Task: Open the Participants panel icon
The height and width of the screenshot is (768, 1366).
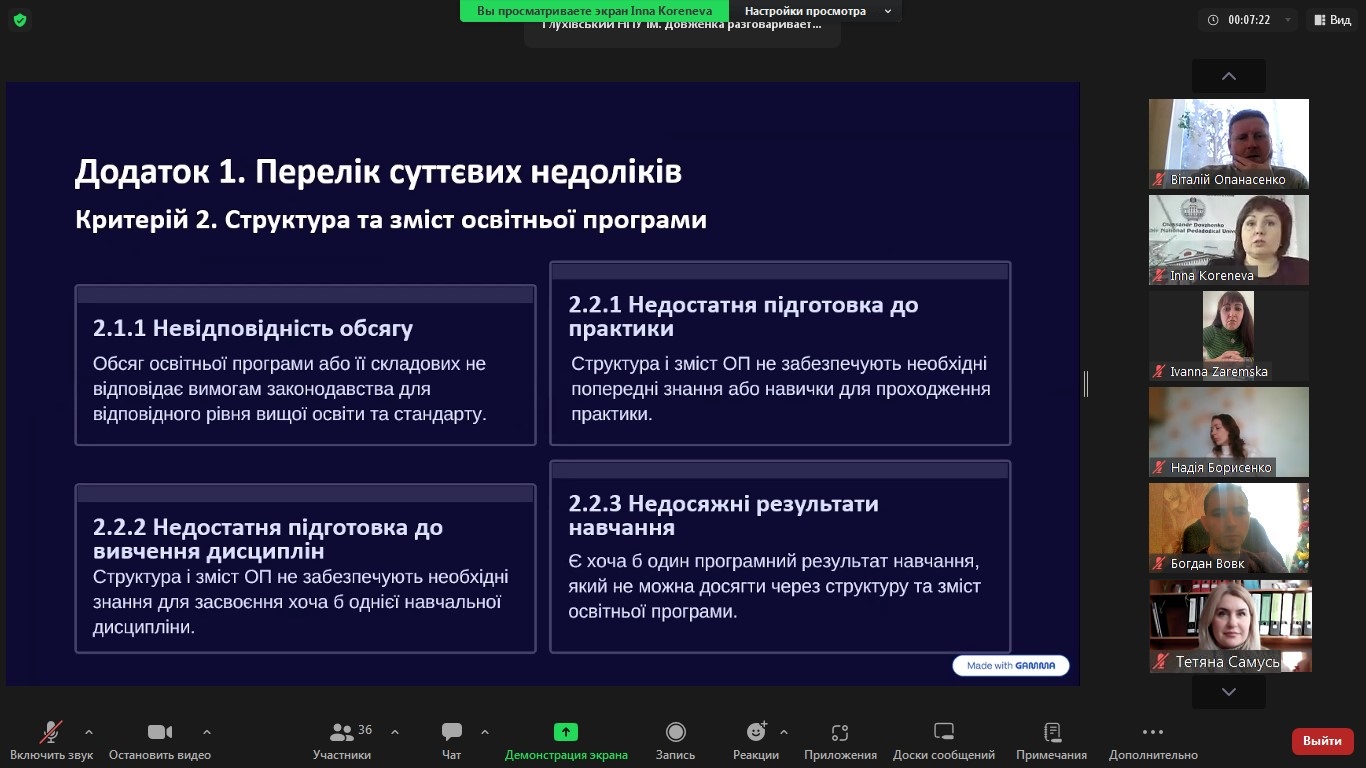Action: [342, 733]
